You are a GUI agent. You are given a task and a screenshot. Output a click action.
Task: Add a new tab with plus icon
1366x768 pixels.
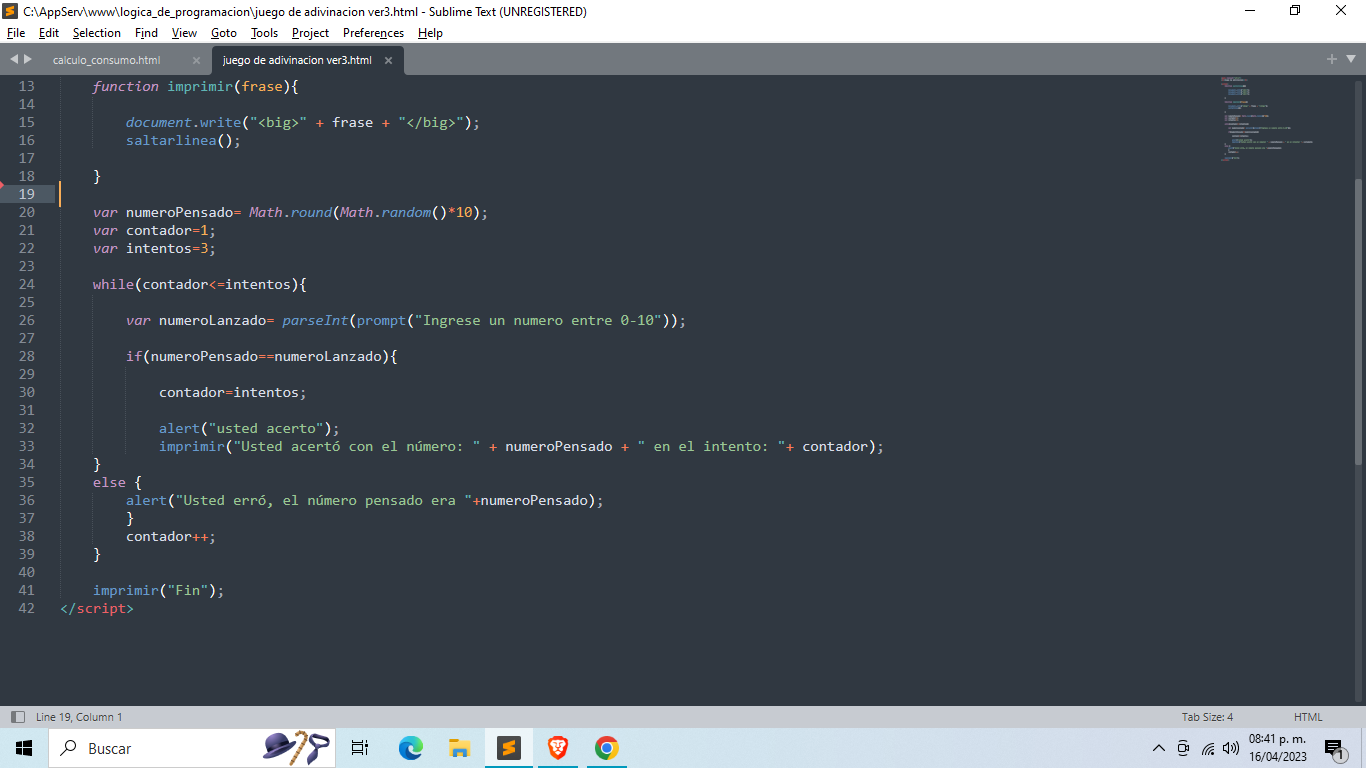1332,59
